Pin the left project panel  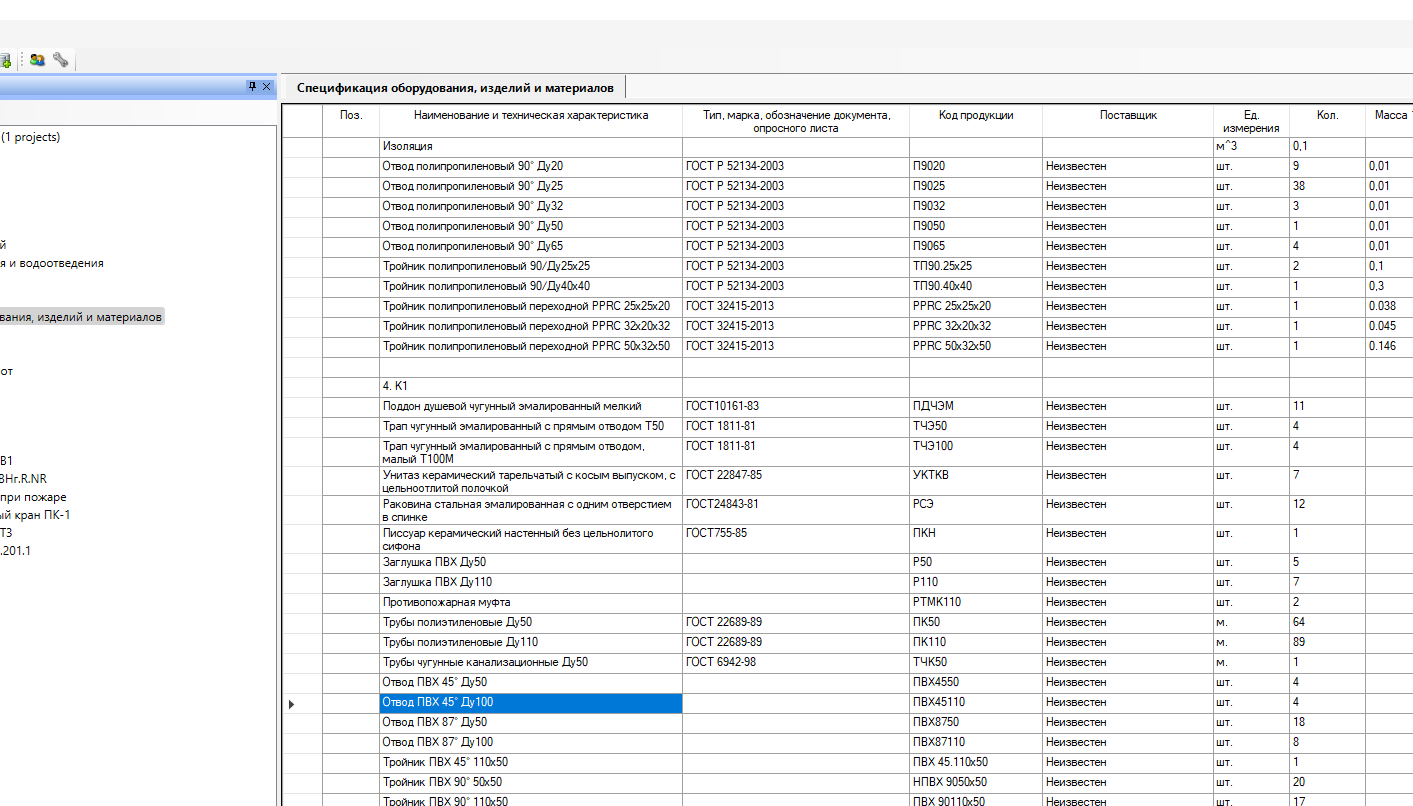click(253, 87)
